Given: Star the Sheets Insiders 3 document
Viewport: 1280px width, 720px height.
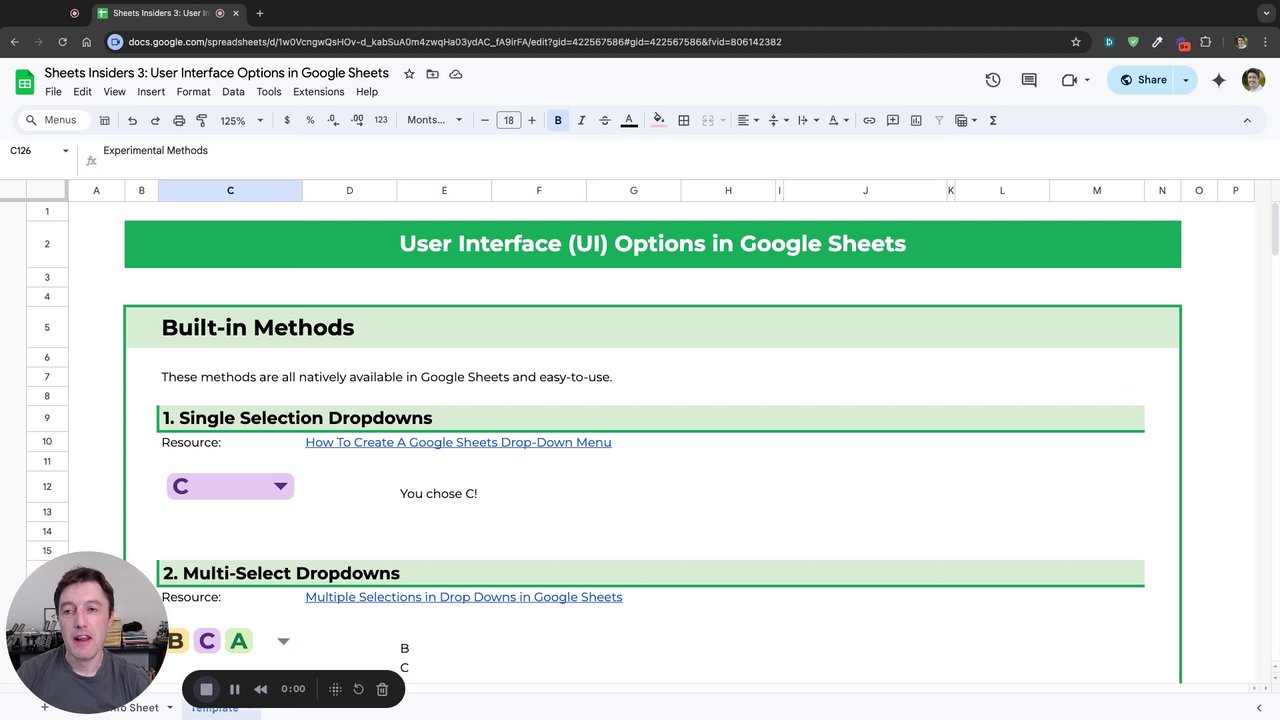Looking at the screenshot, I should [409, 74].
